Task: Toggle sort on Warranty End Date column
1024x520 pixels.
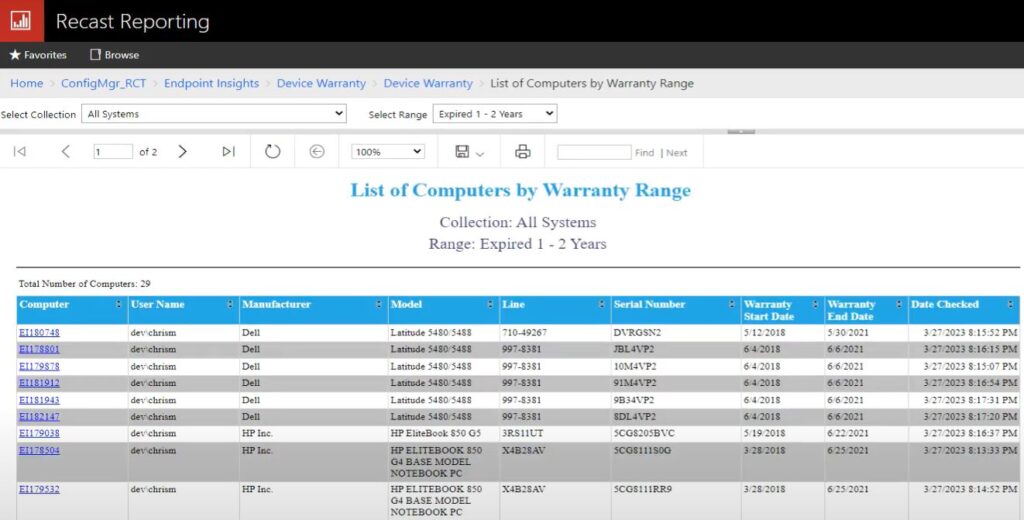Action: 900,305
